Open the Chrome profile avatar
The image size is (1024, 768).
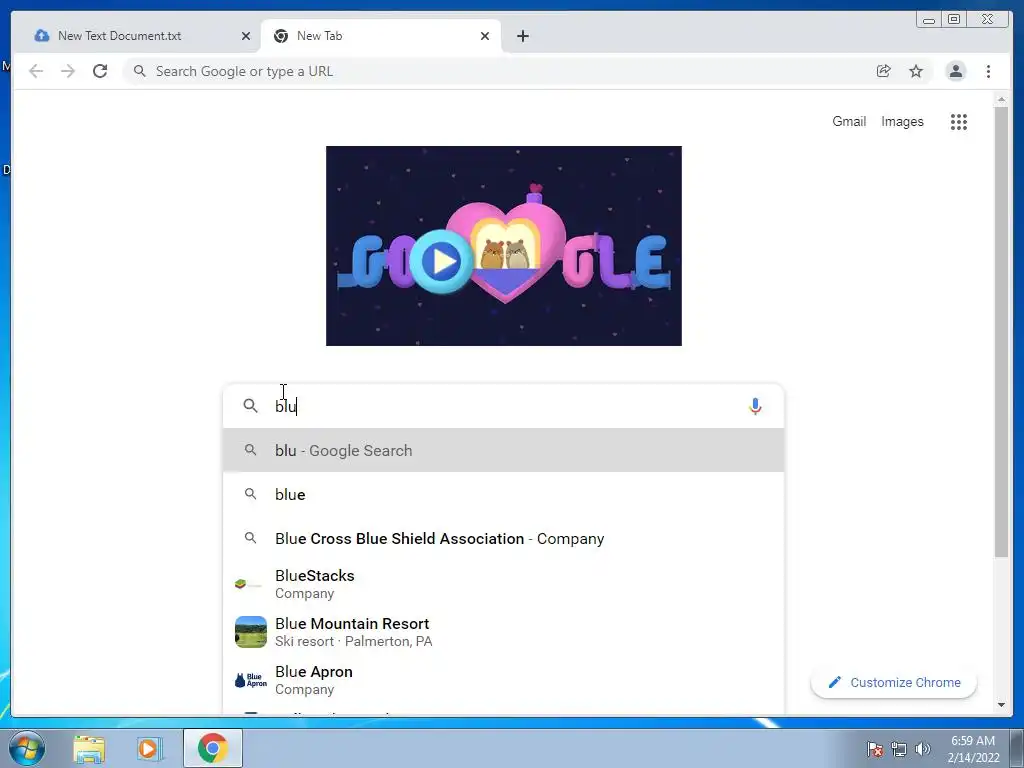[955, 71]
